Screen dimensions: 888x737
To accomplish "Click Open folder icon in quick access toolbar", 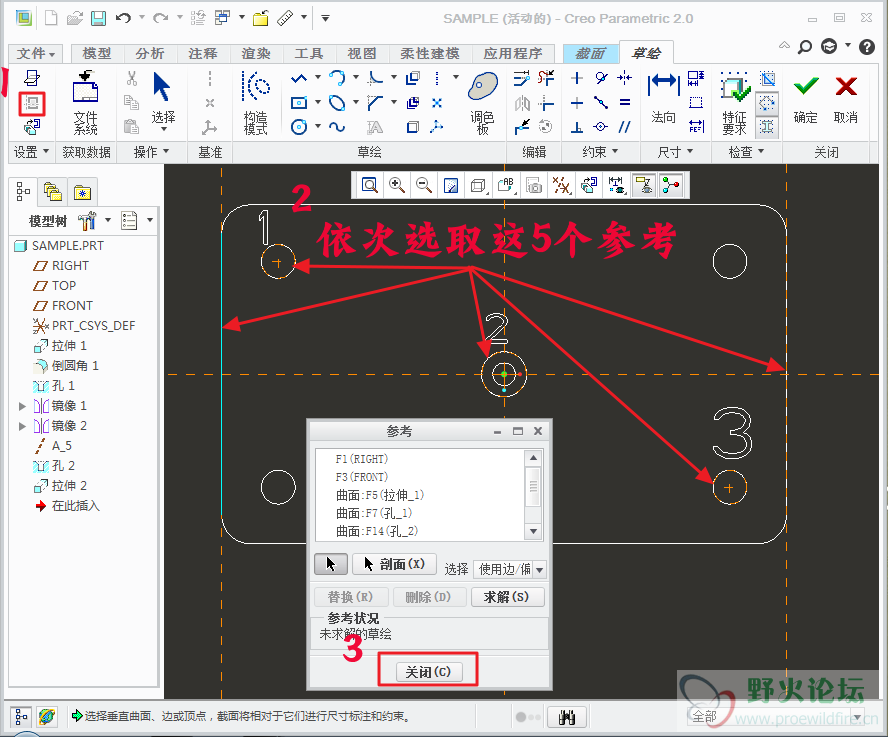I will point(75,19).
